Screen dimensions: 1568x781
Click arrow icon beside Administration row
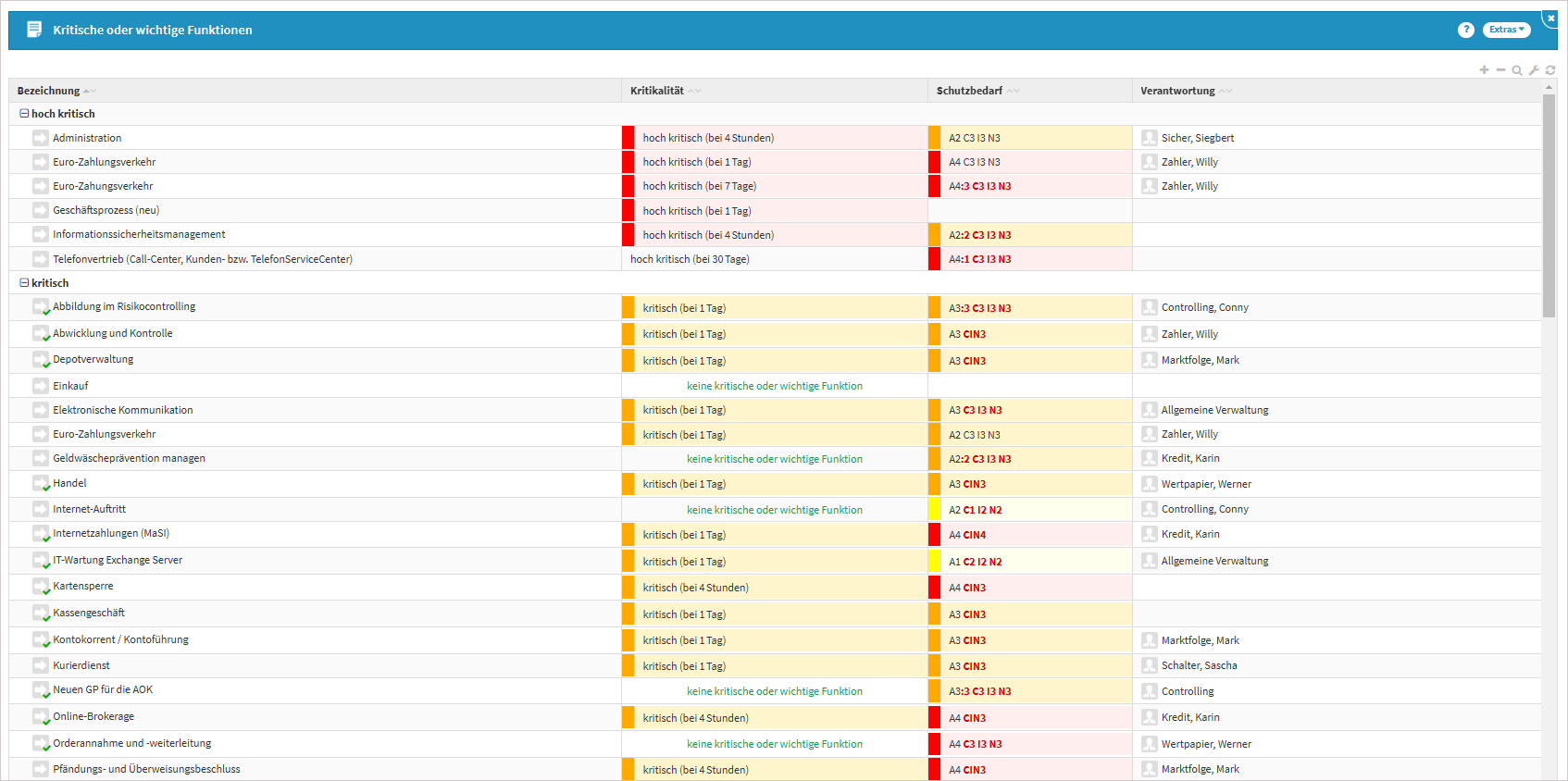(x=40, y=138)
